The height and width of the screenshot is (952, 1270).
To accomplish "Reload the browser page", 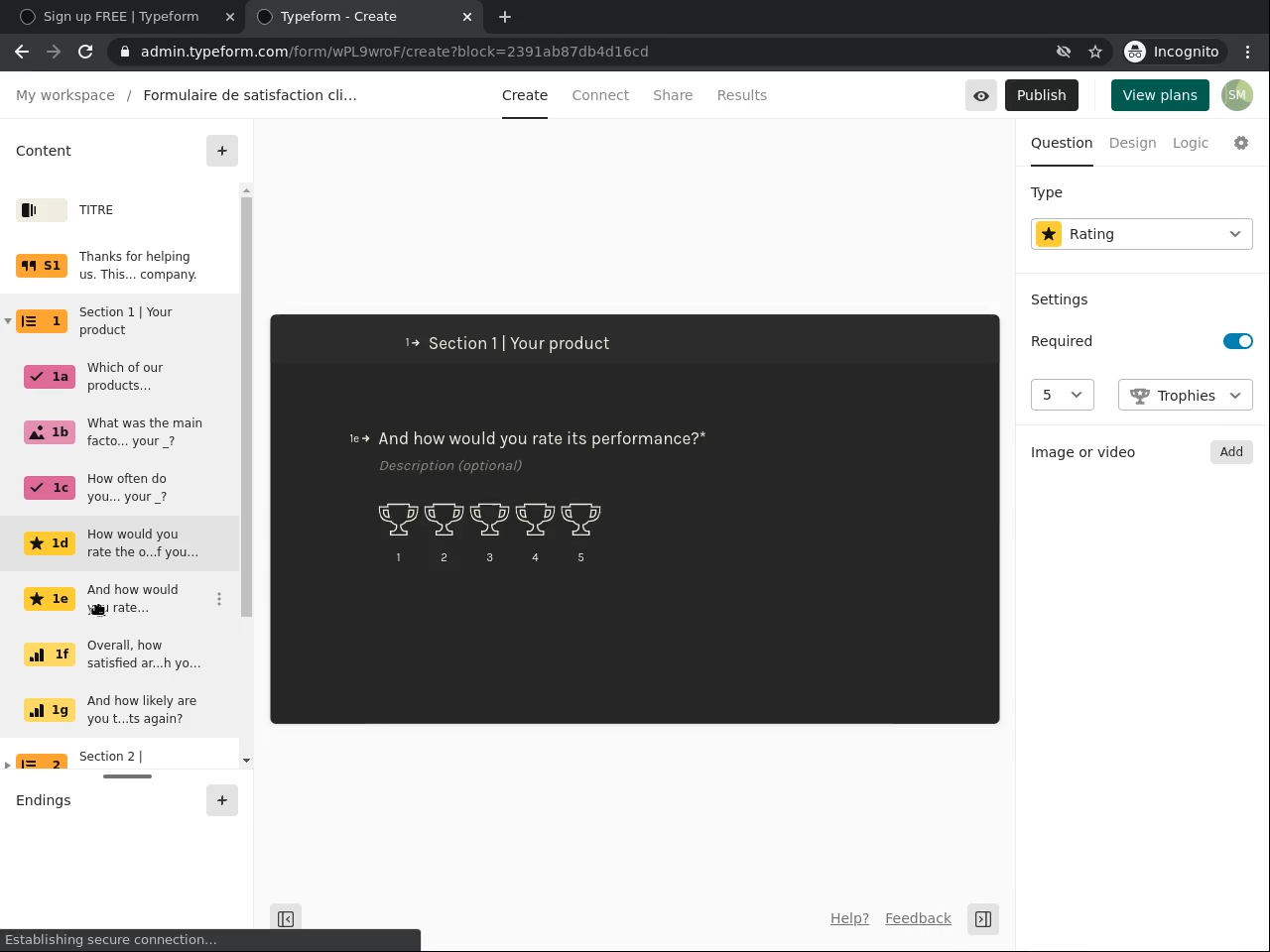I will coord(85,52).
